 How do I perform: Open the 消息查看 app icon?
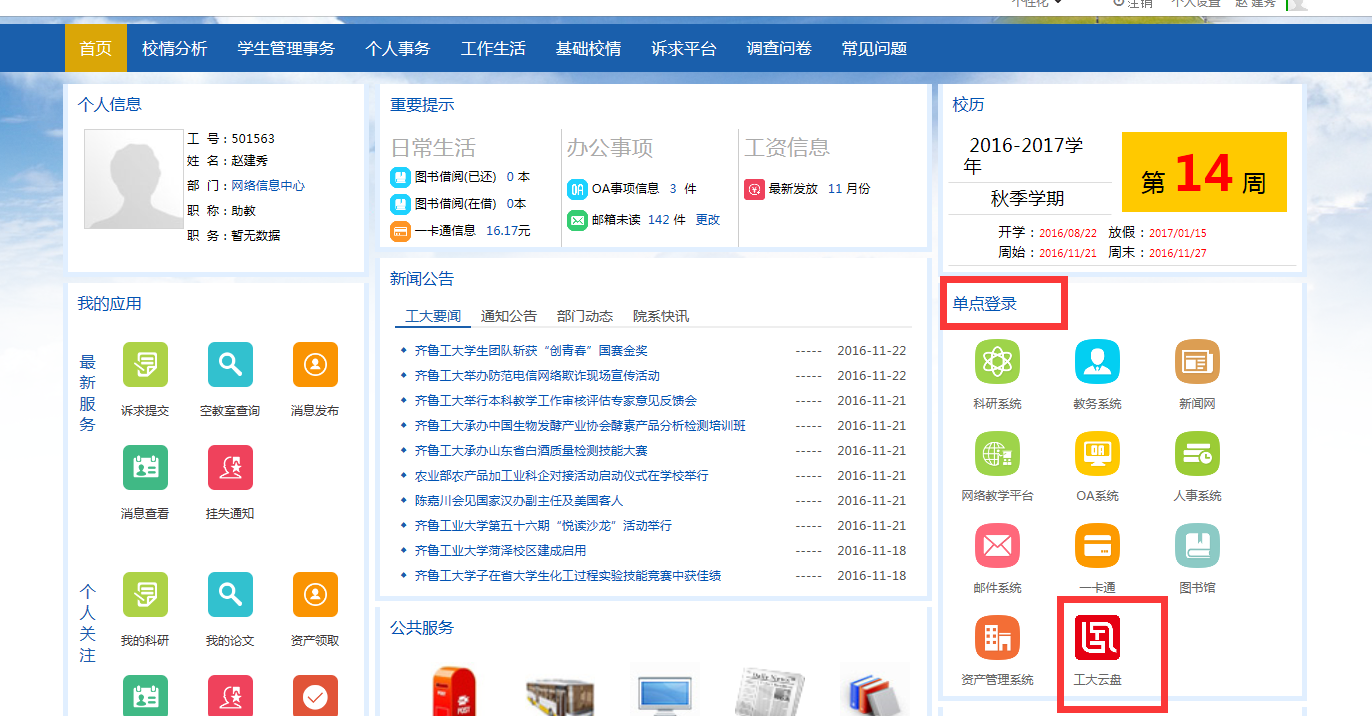tap(145, 467)
